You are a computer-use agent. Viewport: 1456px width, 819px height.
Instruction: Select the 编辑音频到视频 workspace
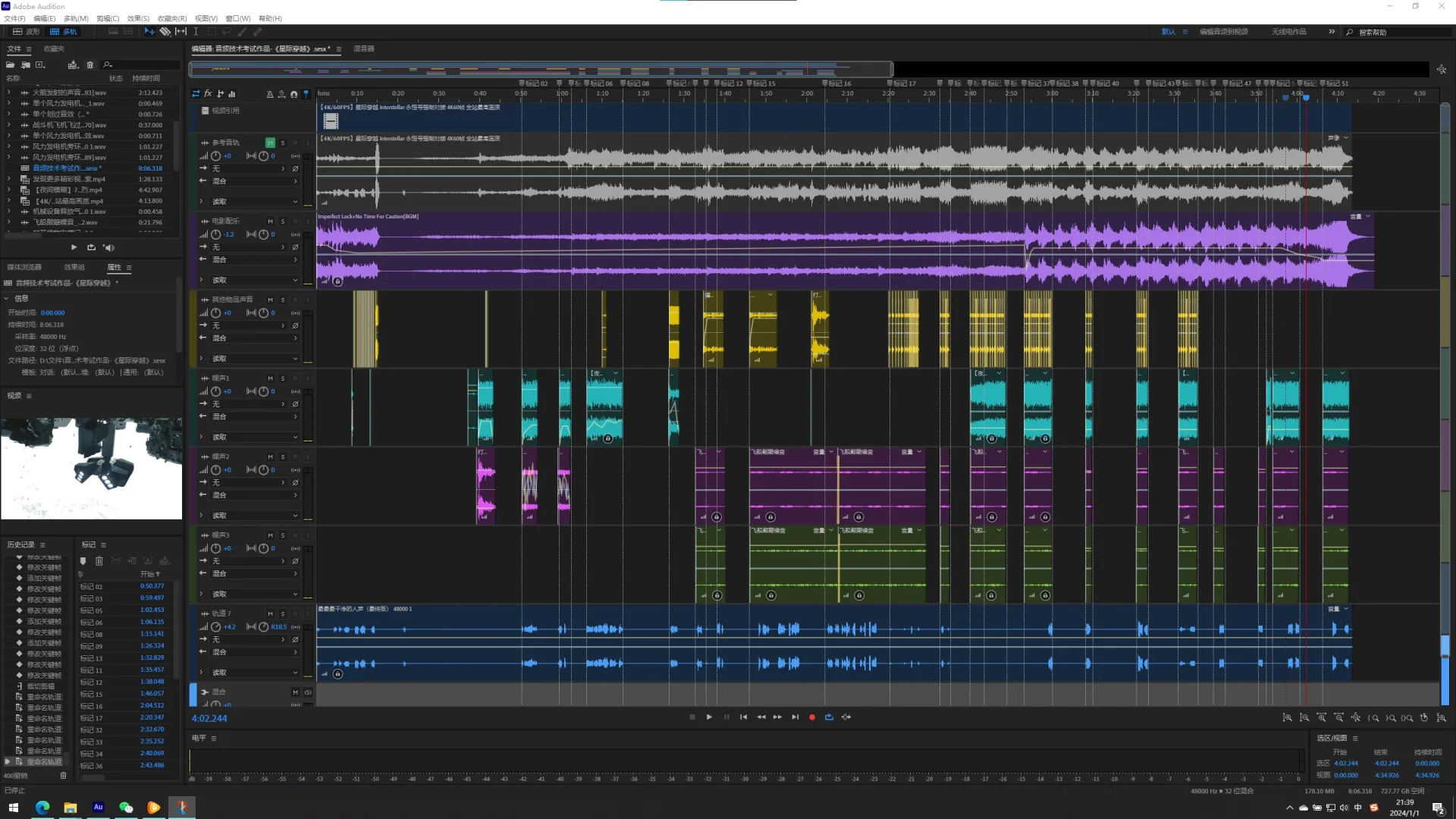coord(1224,32)
